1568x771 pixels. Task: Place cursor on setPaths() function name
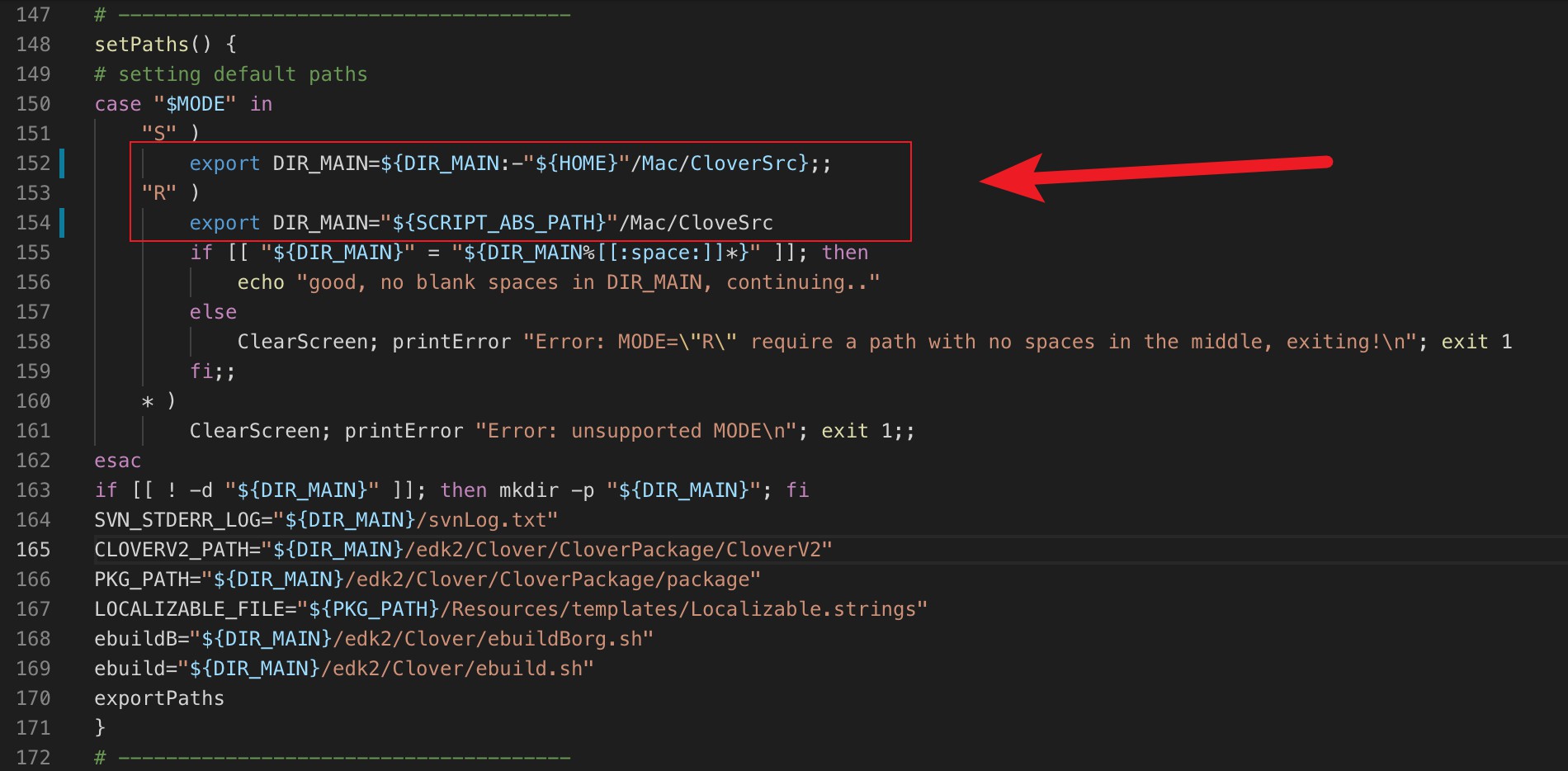pyautogui.click(x=141, y=45)
